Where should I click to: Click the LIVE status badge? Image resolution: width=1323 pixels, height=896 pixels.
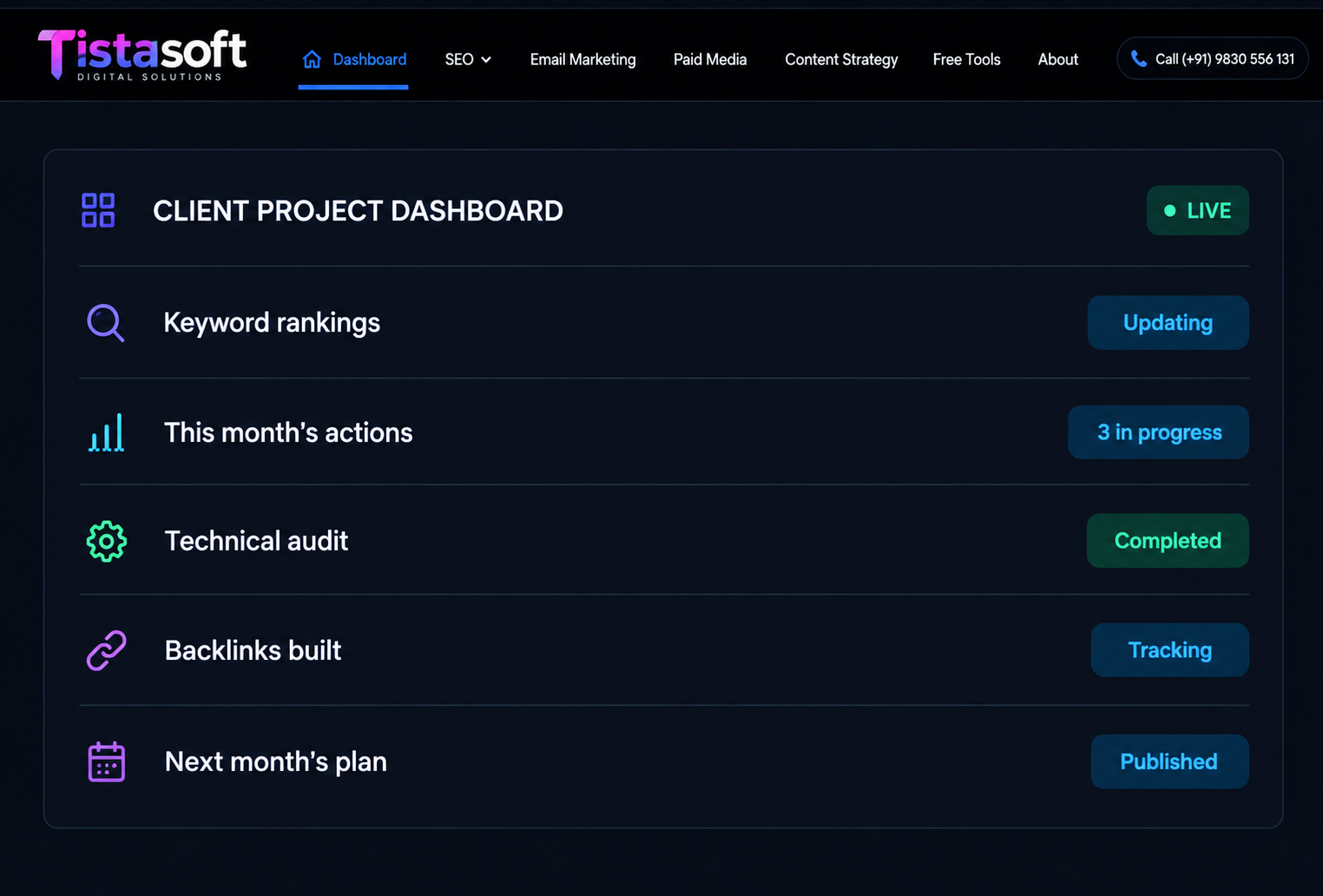(x=1197, y=210)
